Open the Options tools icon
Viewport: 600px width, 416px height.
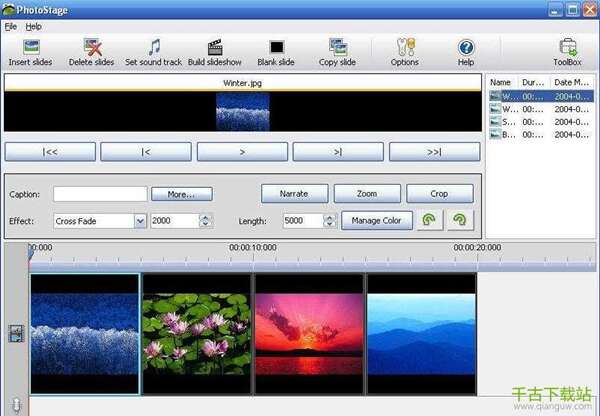[405, 47]
